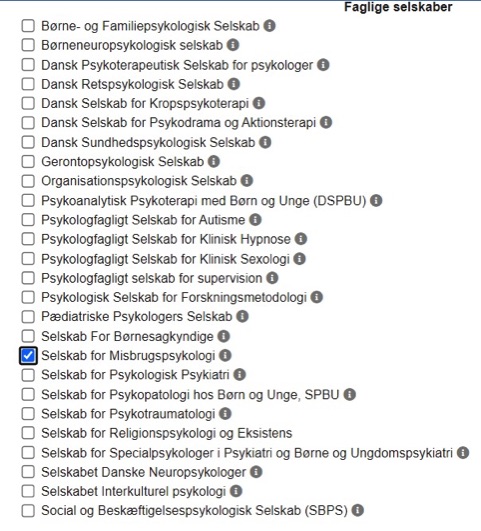This screenshot has width=481, height=531.
Task: Select Selskab for Psykologisk Psykiatri checkbox
Action: [x=28, y=375]
